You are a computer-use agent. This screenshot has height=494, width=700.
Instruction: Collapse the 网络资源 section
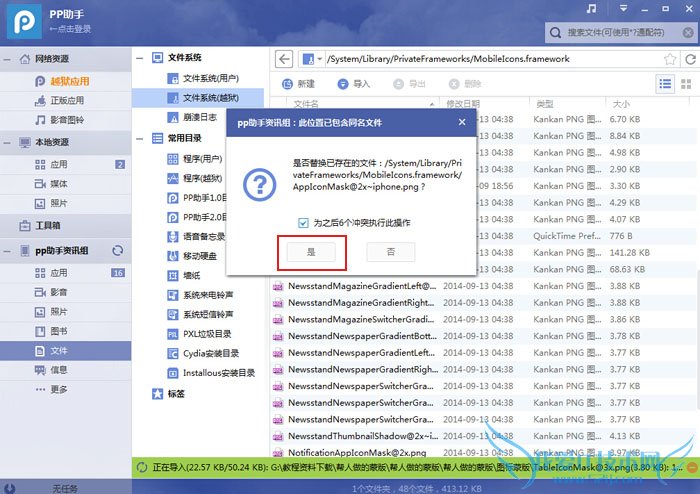7,59
